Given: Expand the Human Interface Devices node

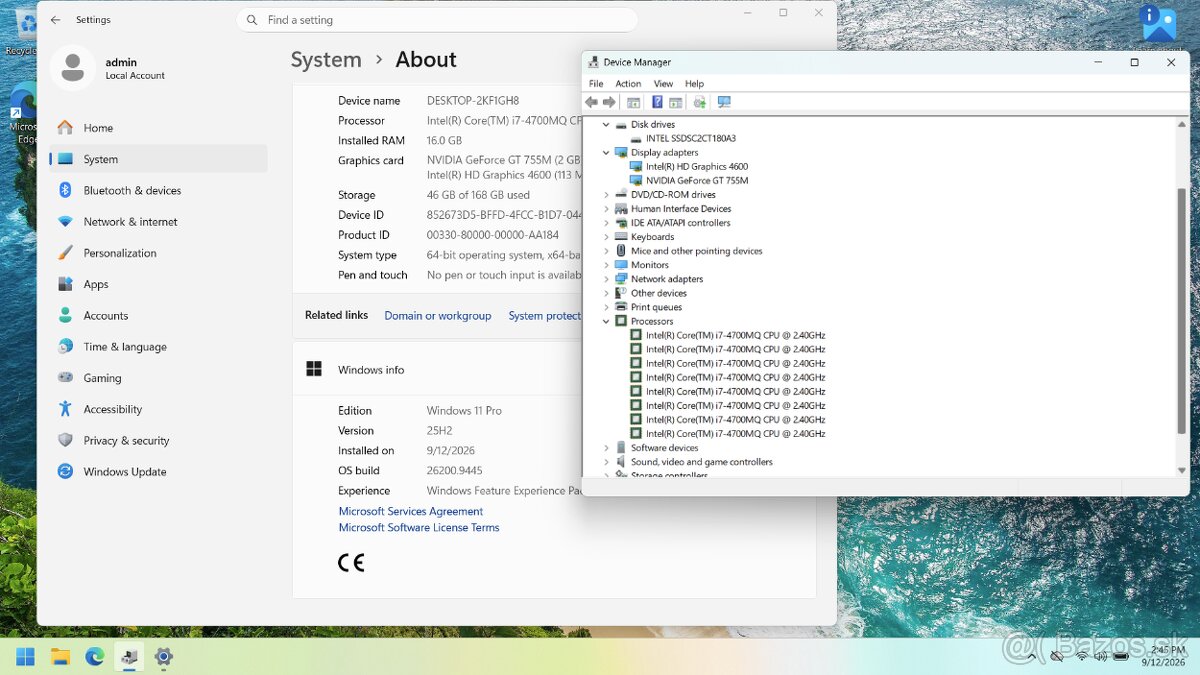Looking at the screenshot, I should click(x=606, y=209).
